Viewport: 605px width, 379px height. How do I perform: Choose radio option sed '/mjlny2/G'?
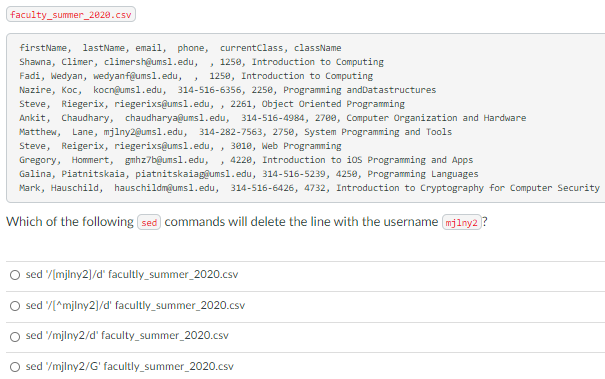click(x=15, y=367)
